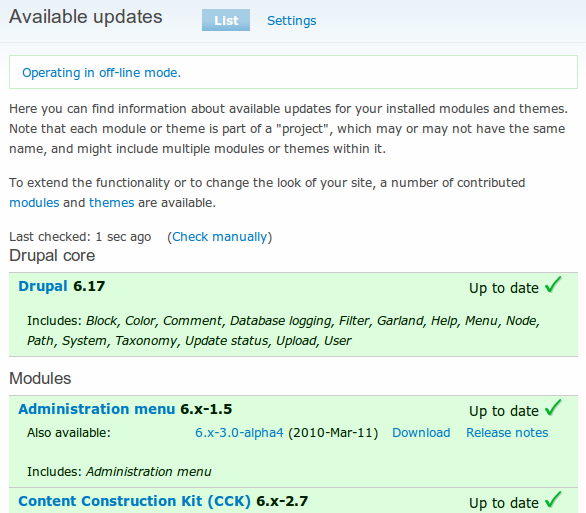Download the 6.x-3.0-alpha4 release
Viewport: 586px width, 513px height.
[x=421, y=433]
